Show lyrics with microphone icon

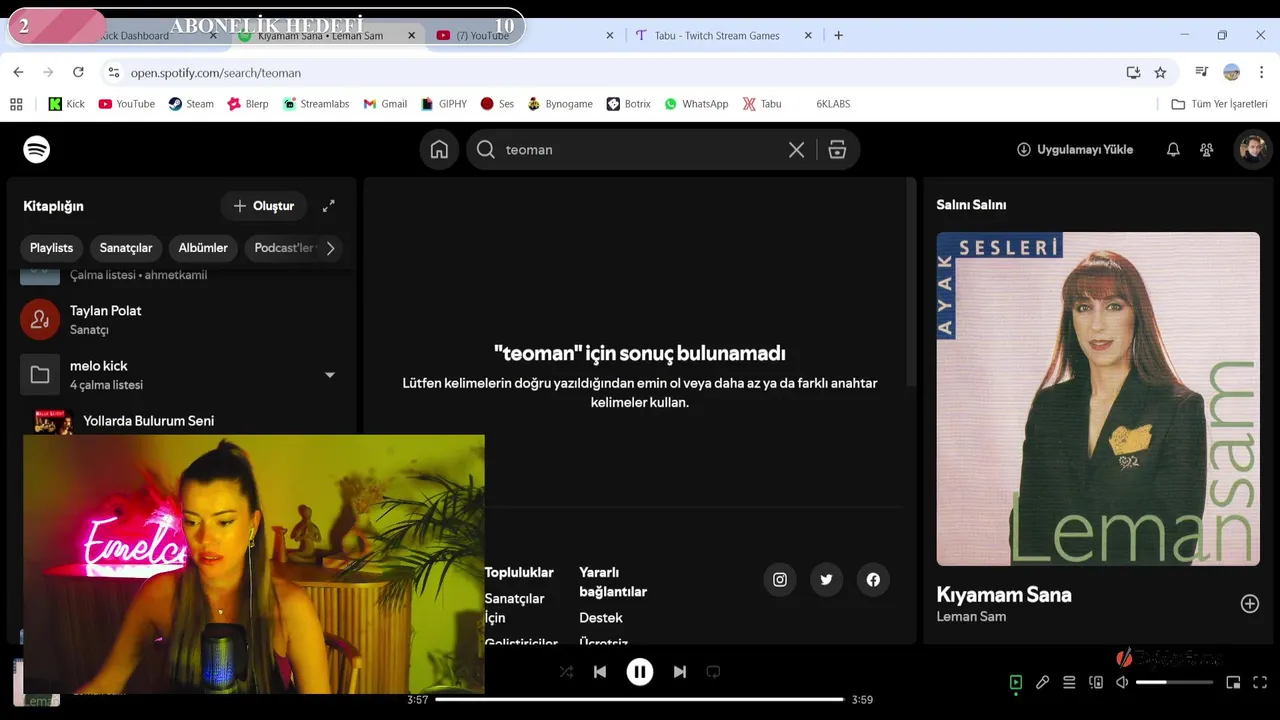coord(1042,683)
